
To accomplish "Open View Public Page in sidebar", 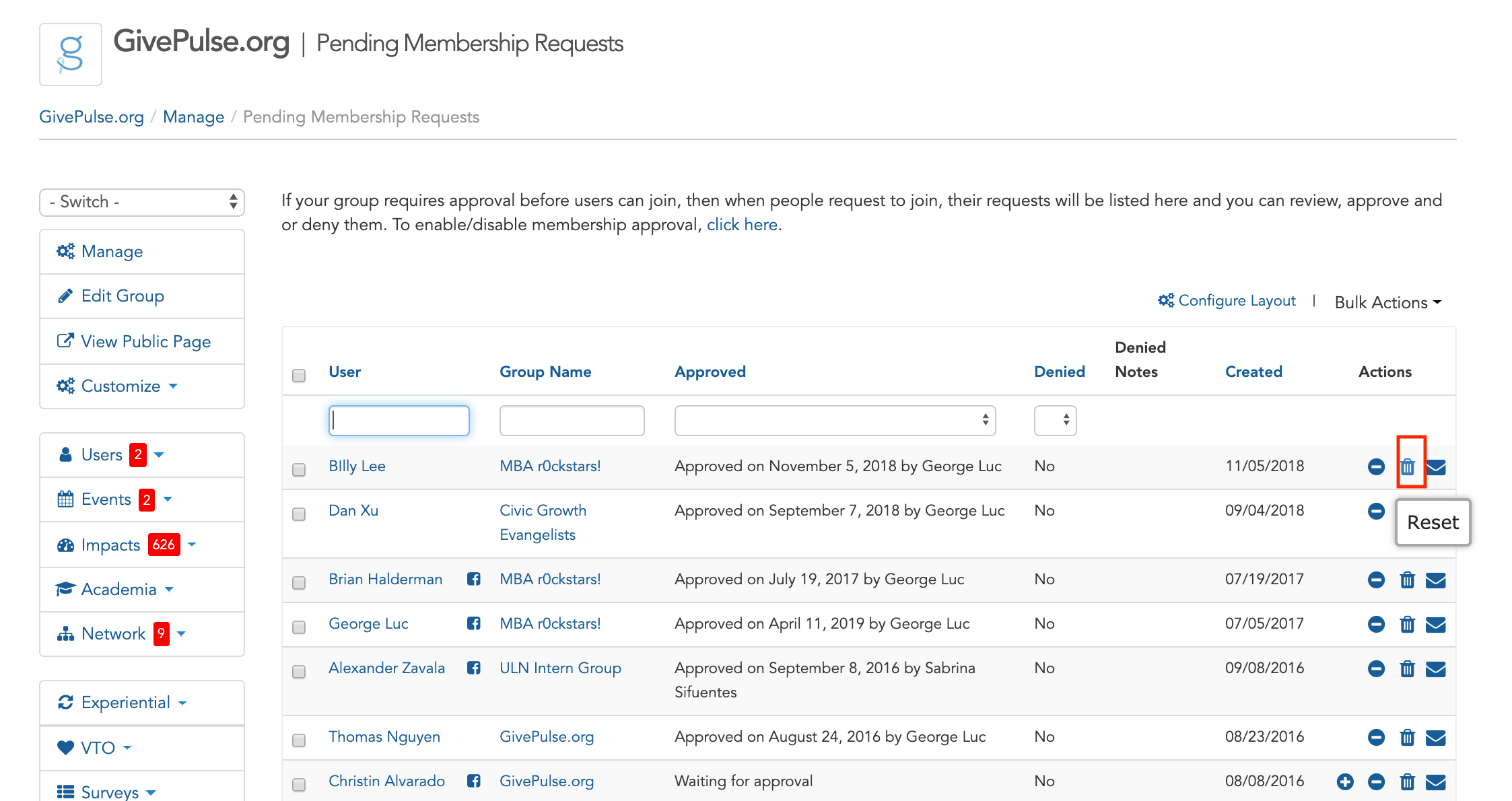I will (142, 341).
